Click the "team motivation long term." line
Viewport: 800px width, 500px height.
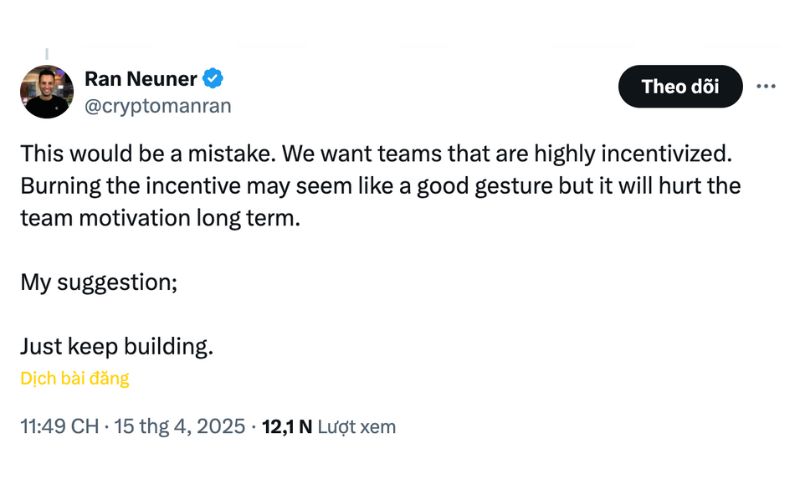[160, 218]
